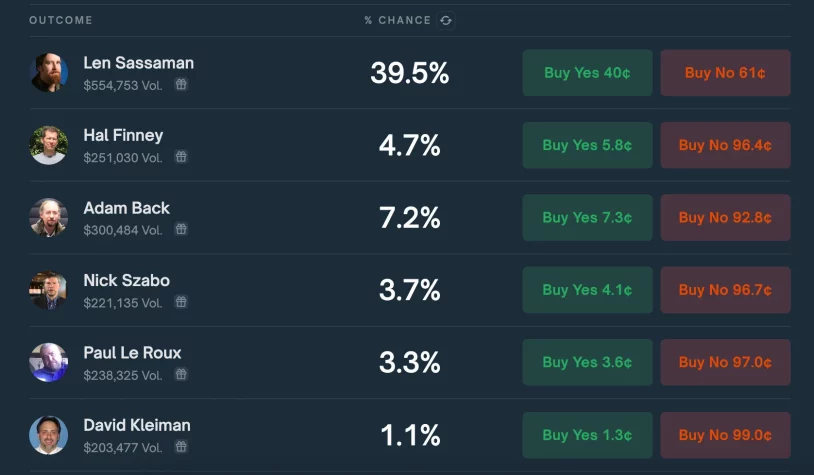Screen dimensions: 814x475
Task: Click Buy Yes 40¢ for Len Sassaman
Action: pyautogui.click(x=587, y=73)
